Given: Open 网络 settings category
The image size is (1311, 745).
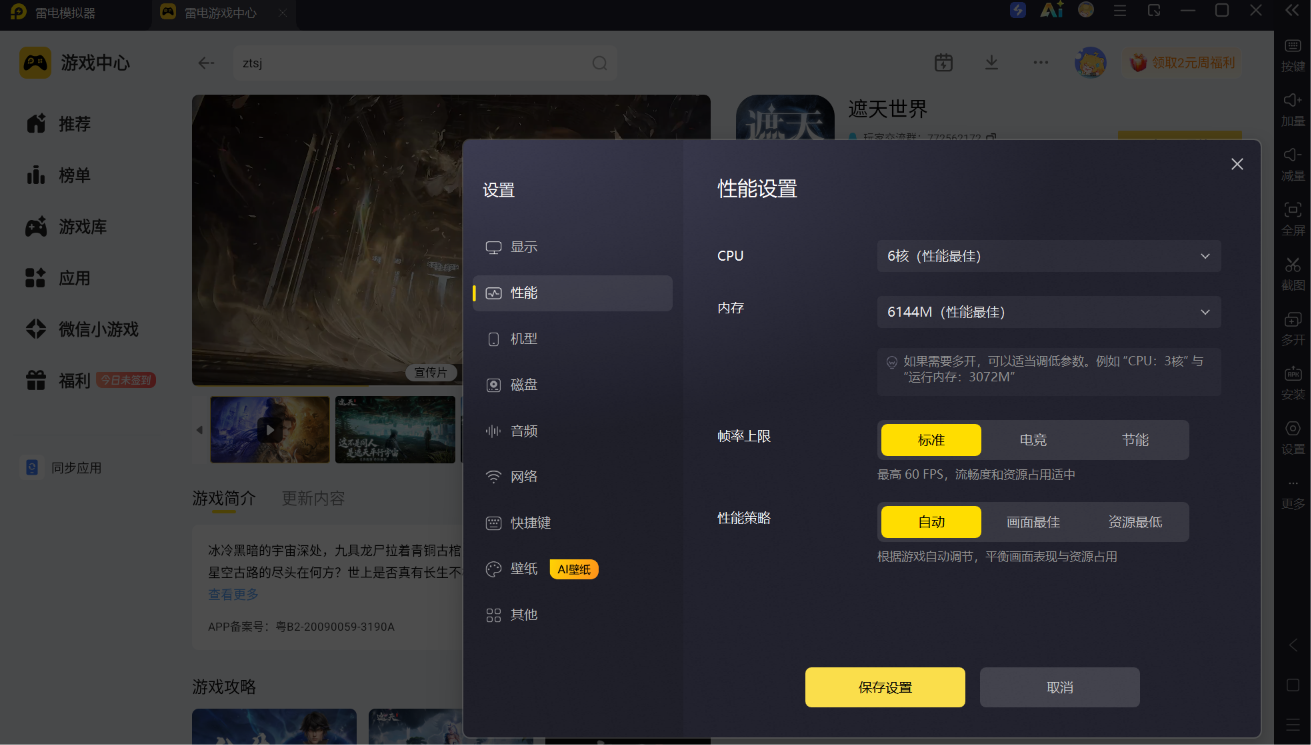Looking at the screenshot, I should coord(573,477).
